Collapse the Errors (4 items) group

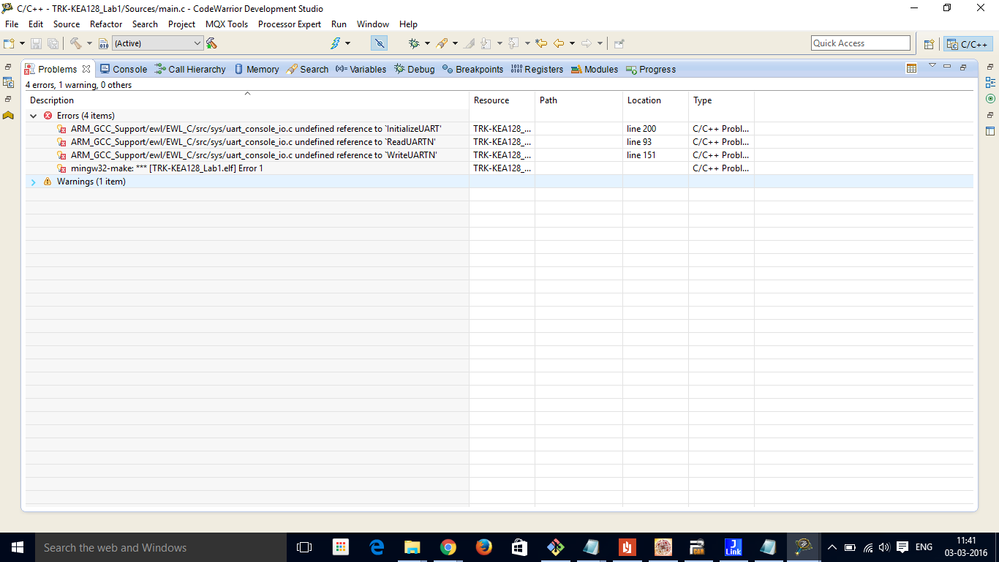pos(33,116)
